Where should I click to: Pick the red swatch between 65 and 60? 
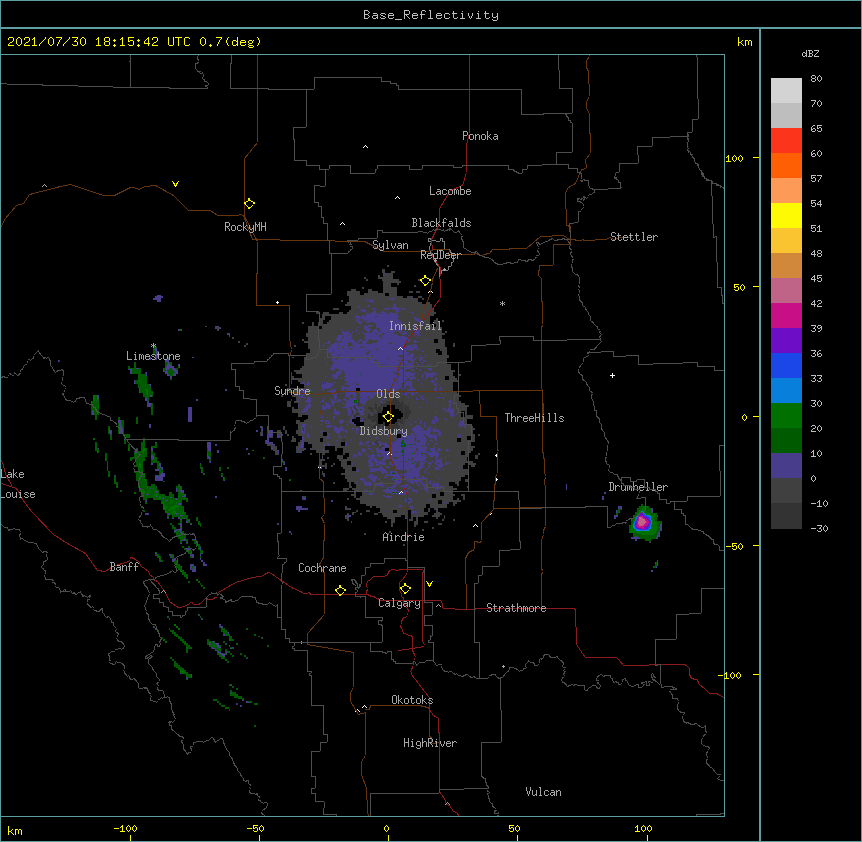786,141
